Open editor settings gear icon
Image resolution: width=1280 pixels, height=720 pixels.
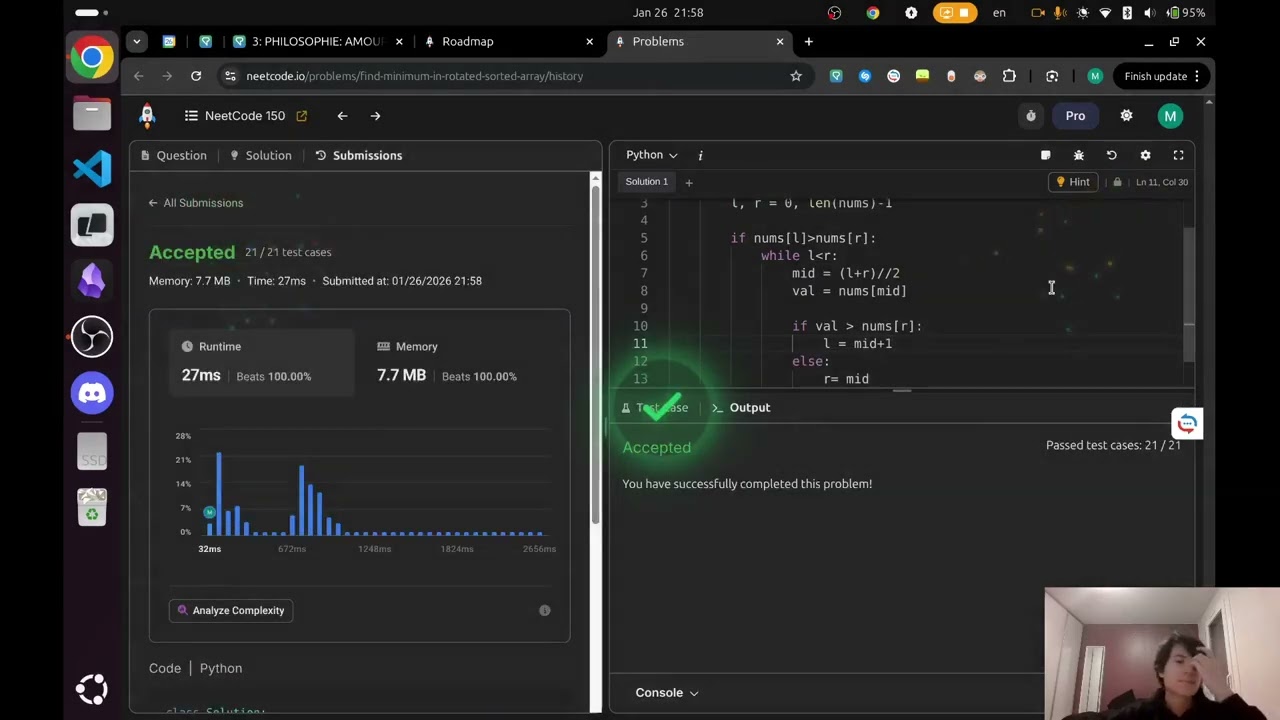[x=1145, y=155]
